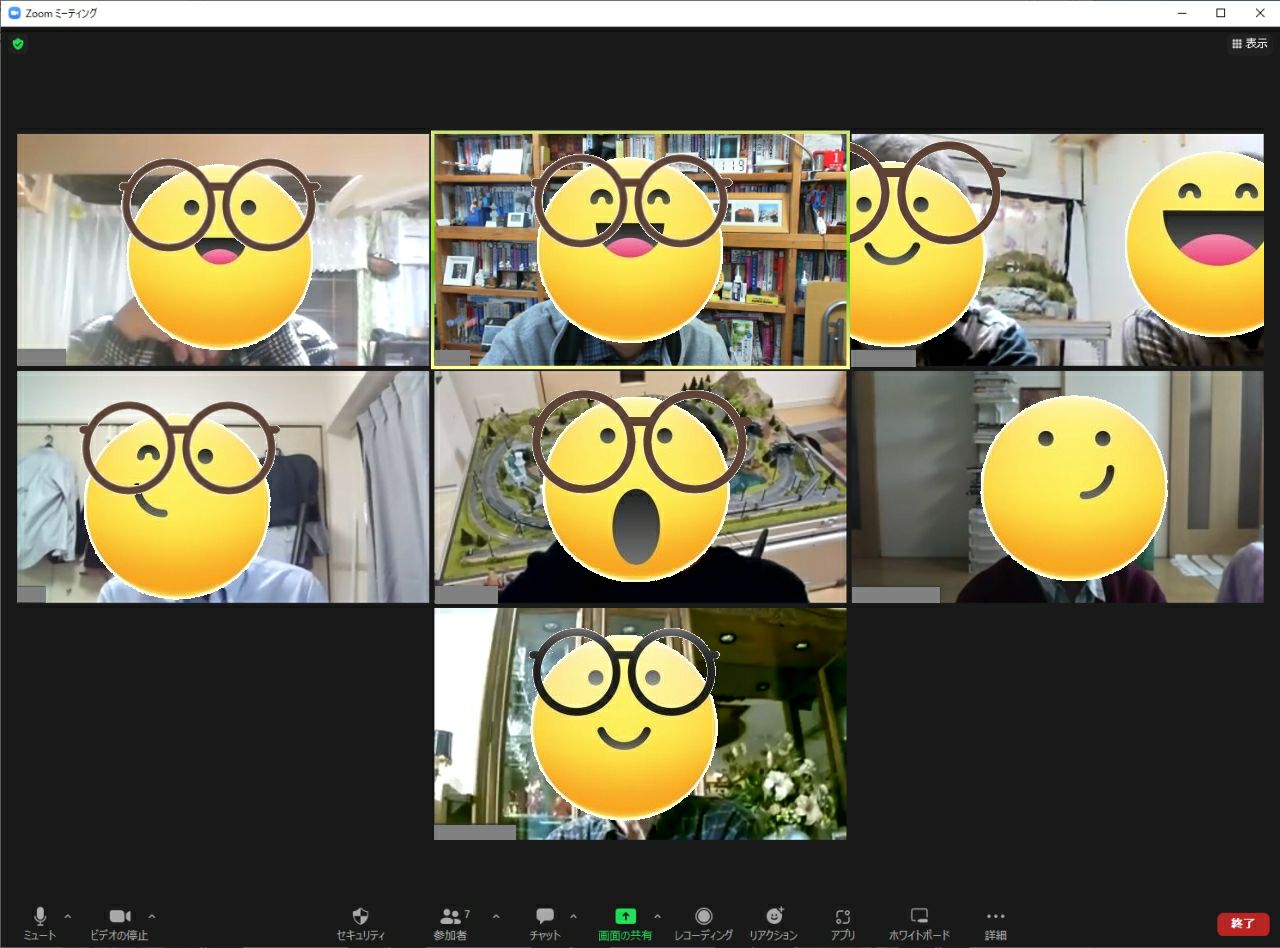Expand arrow next to チャット

point(573,916)
